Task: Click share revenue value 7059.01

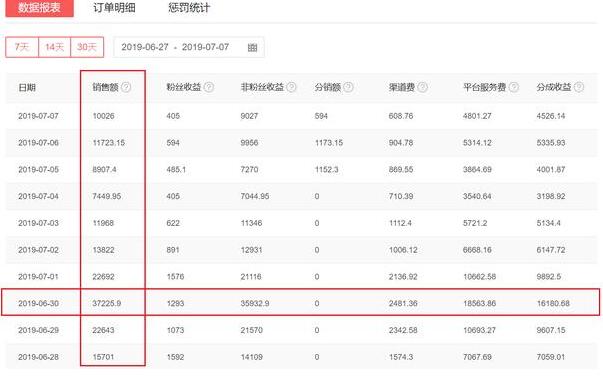Action: 551,357
